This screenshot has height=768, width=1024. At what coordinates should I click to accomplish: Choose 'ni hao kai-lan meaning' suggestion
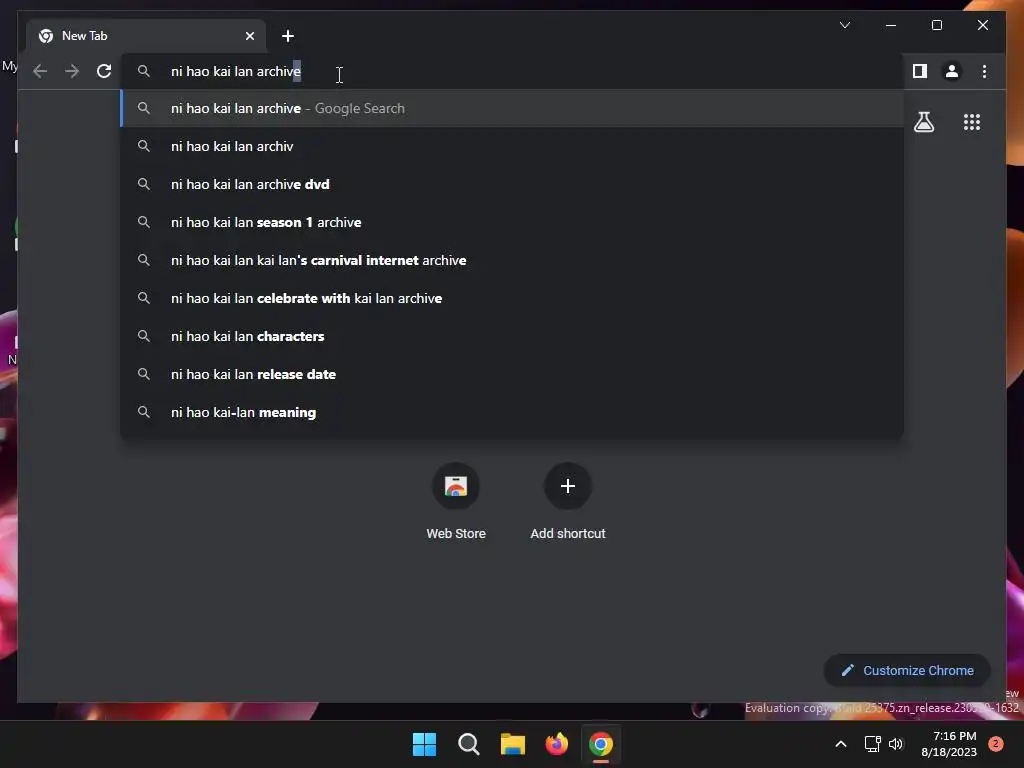coord(512,412)
